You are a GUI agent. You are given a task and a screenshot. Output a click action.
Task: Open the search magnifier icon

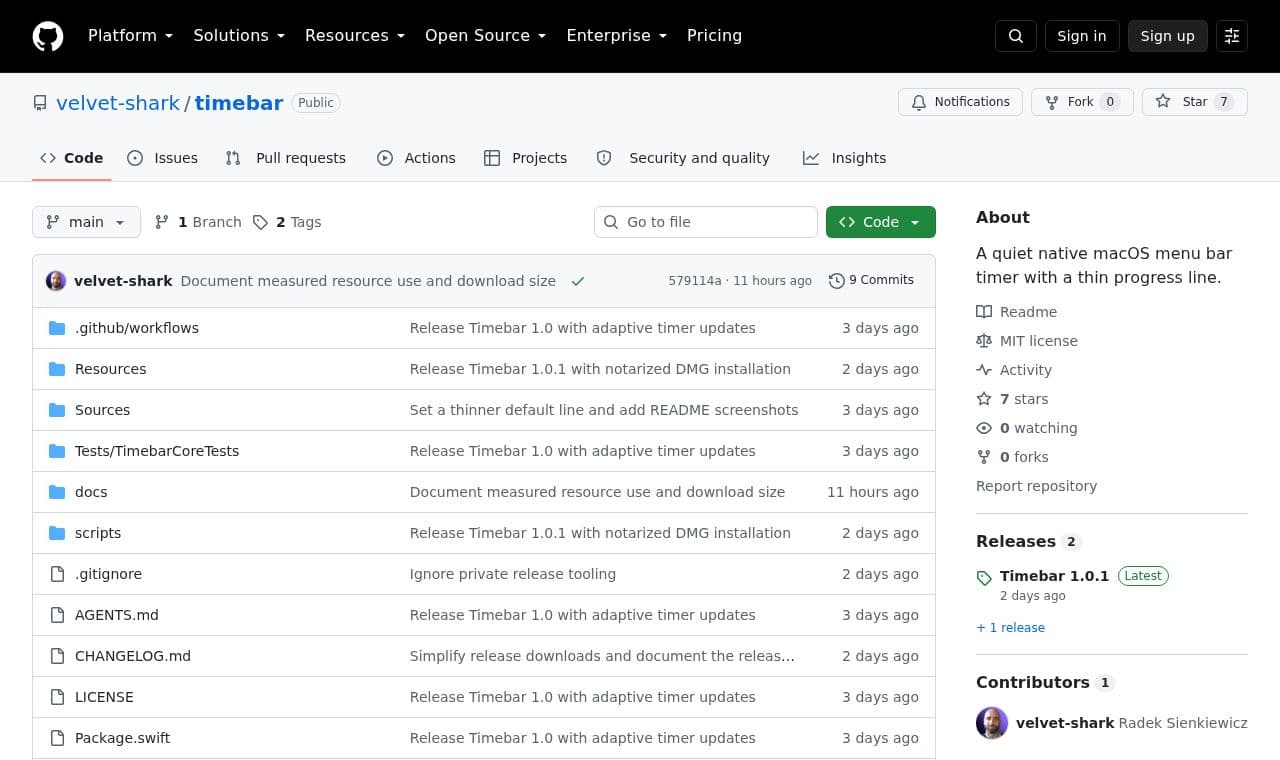coord(1016,36)
